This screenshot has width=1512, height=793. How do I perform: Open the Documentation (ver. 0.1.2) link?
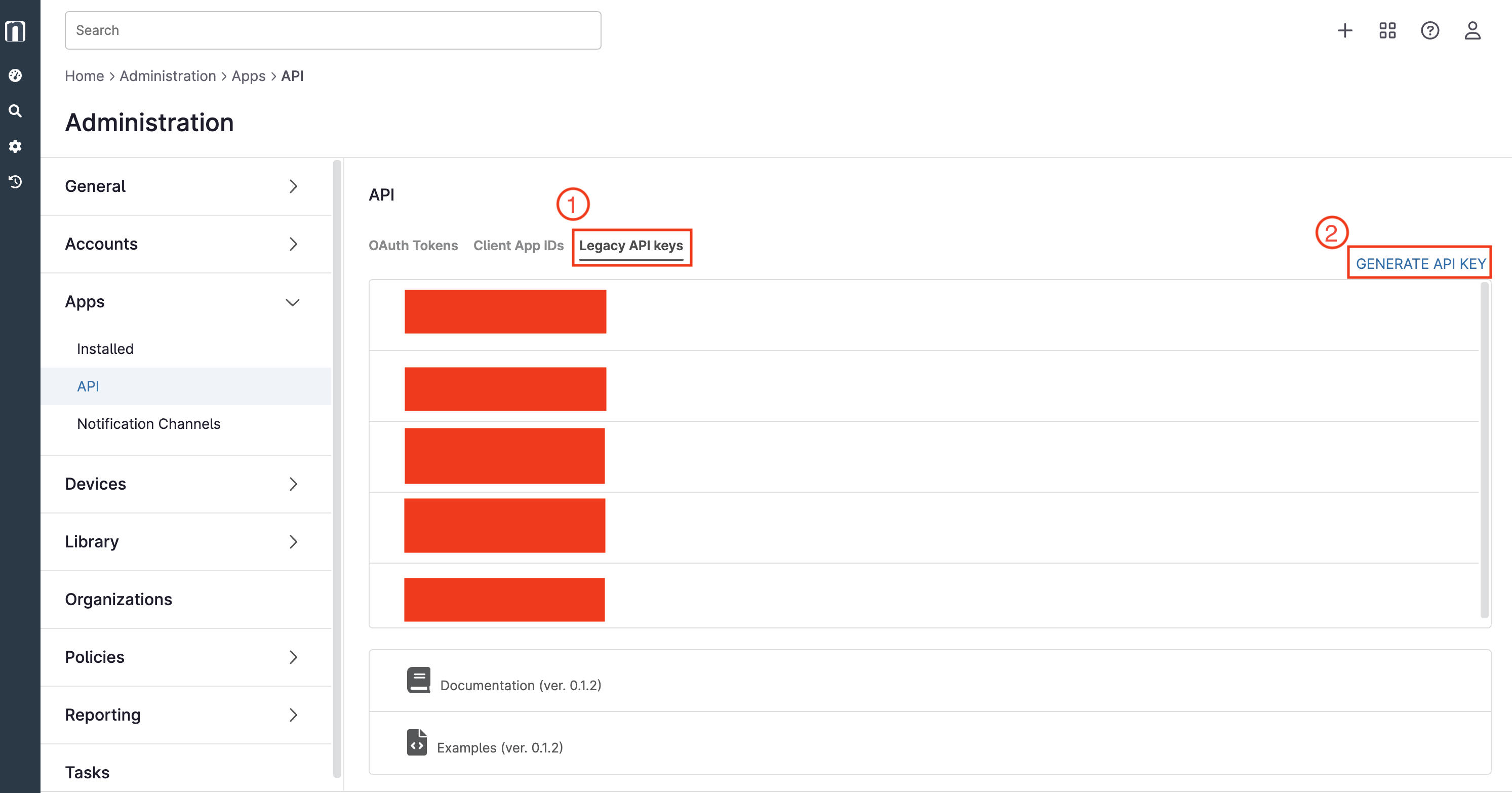coord(520,685)
